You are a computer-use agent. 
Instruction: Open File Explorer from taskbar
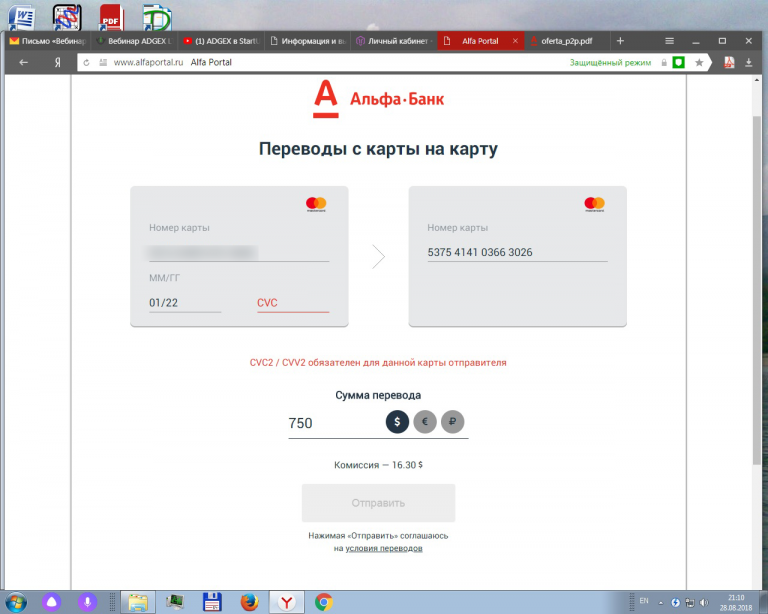138,602
